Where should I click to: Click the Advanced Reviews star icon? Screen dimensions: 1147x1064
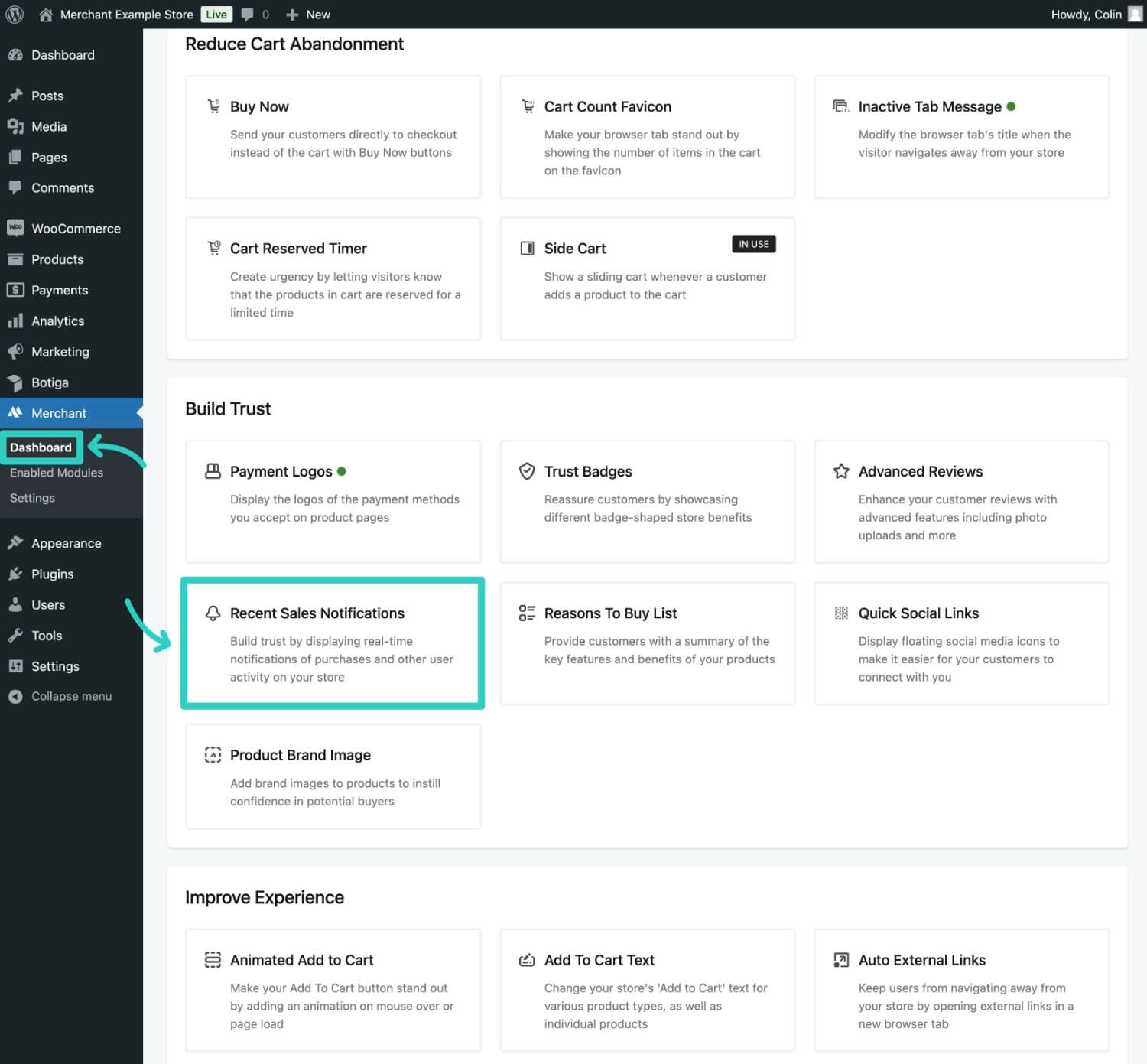coord(841,471)
